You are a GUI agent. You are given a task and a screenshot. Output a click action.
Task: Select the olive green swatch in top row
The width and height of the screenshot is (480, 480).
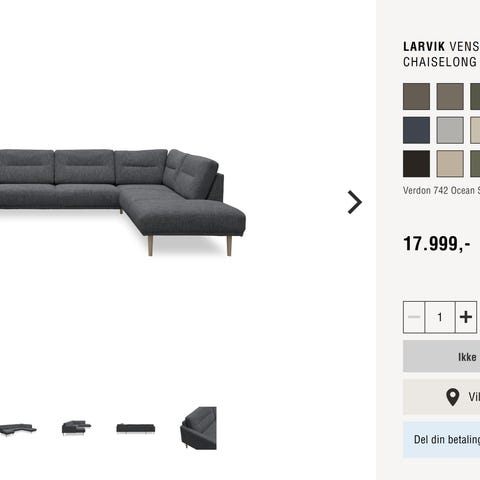[475, 96]
